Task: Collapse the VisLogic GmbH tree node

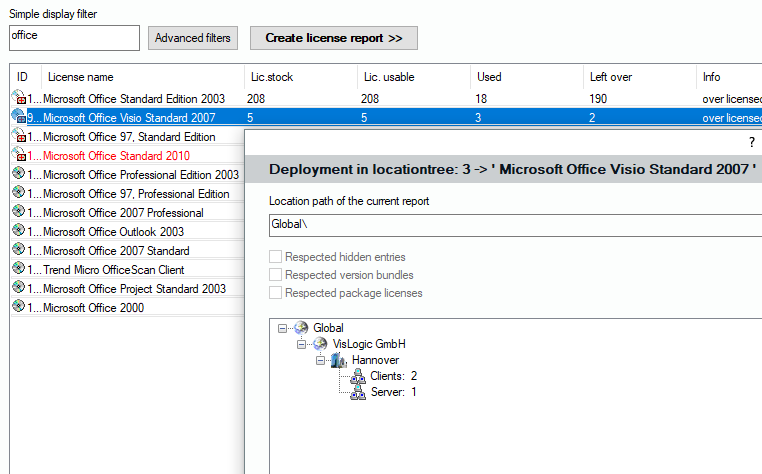Action: click(x=302, y=344)
